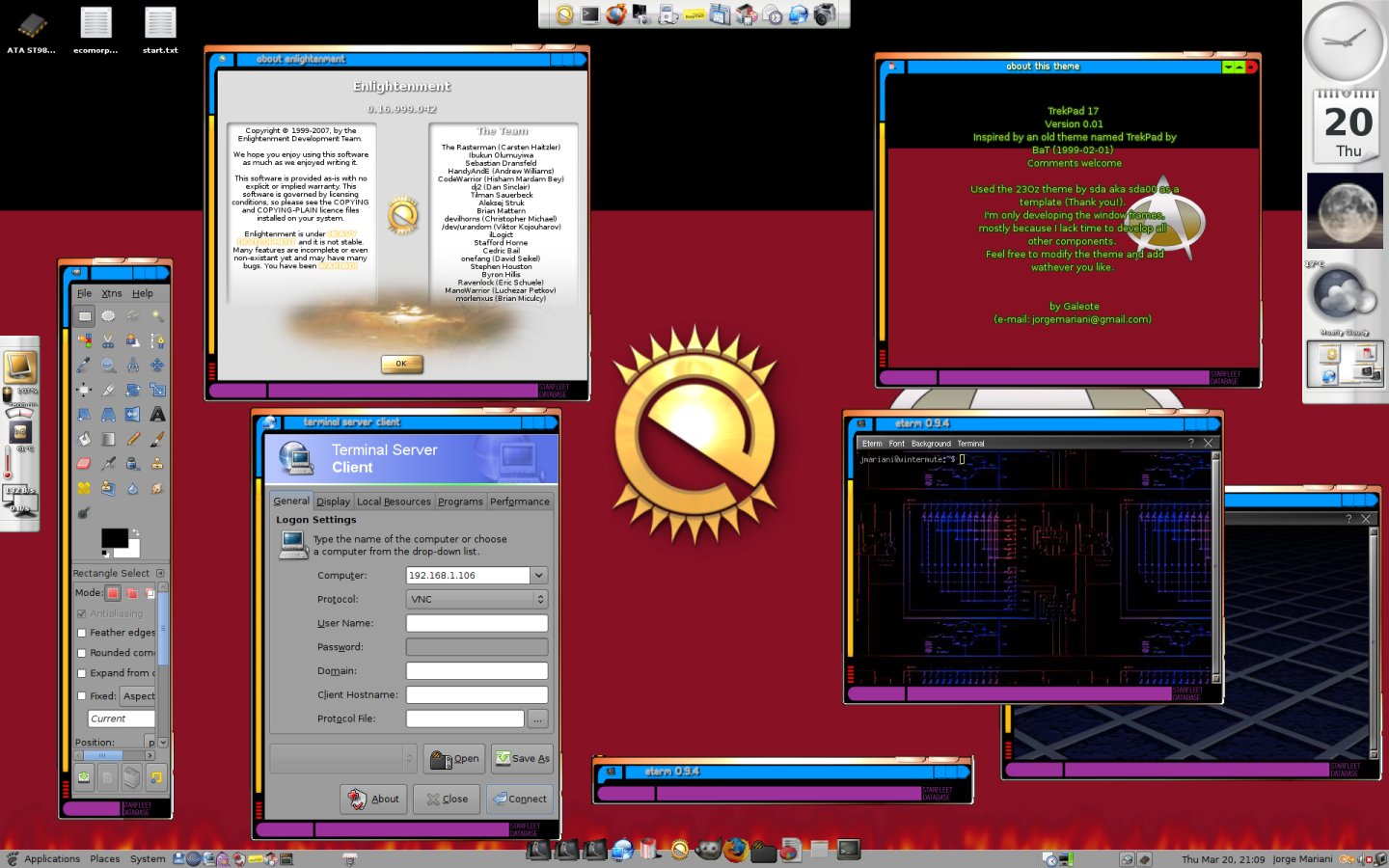Click OK in the about Enlightenment dialog

click(401, 364)
